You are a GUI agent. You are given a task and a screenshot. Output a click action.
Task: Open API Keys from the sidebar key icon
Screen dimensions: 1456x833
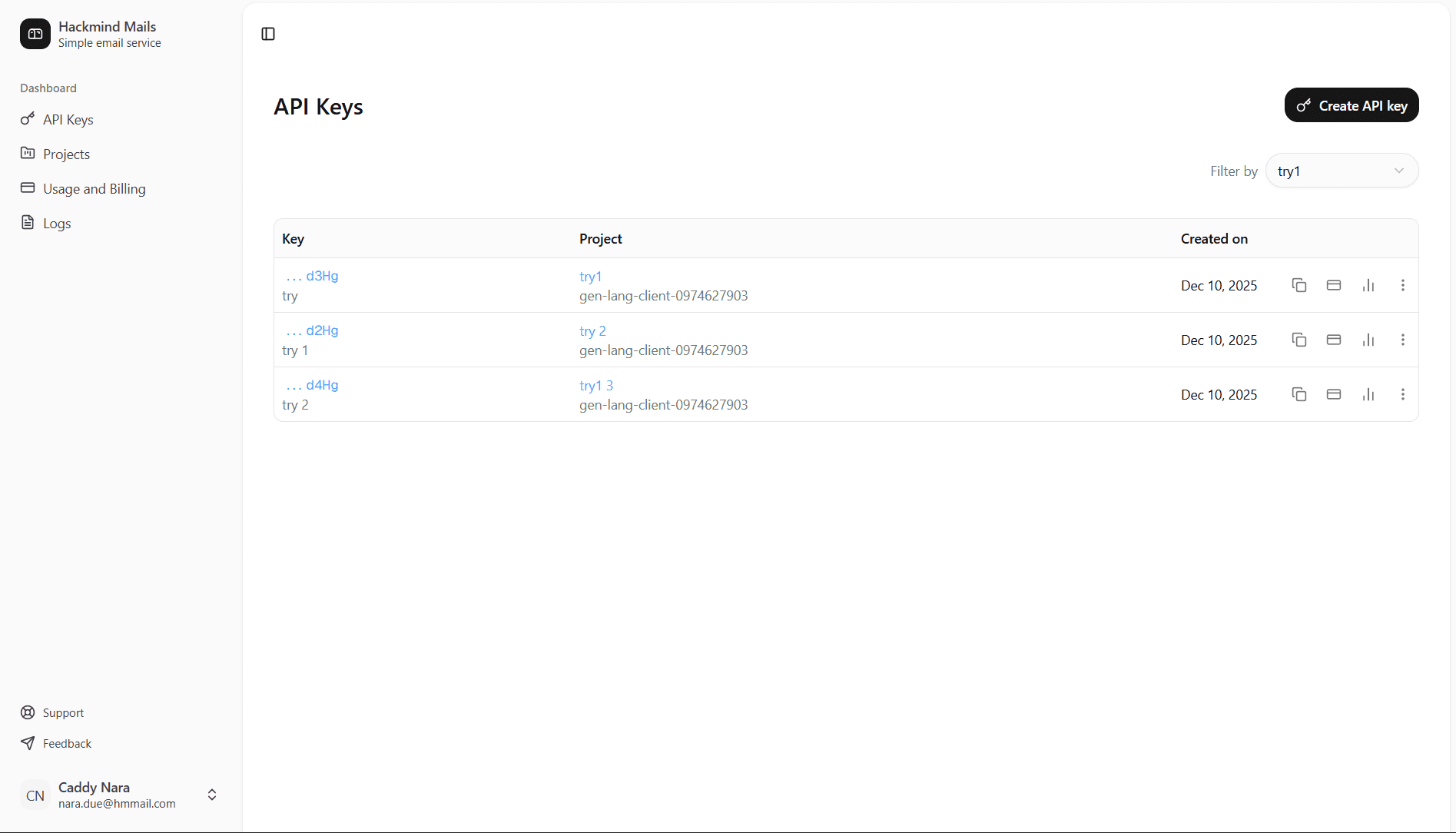pos(66,119)
